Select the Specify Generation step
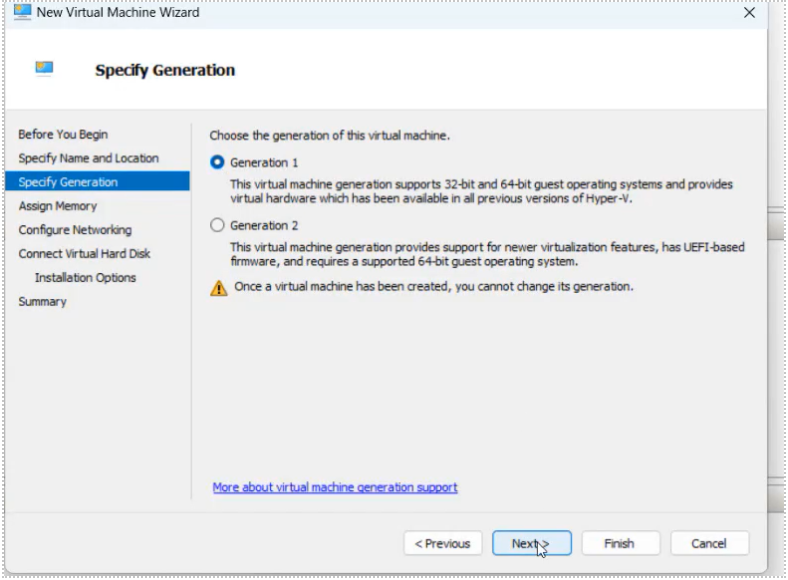The image size is (788, 580). pos(97,181)
